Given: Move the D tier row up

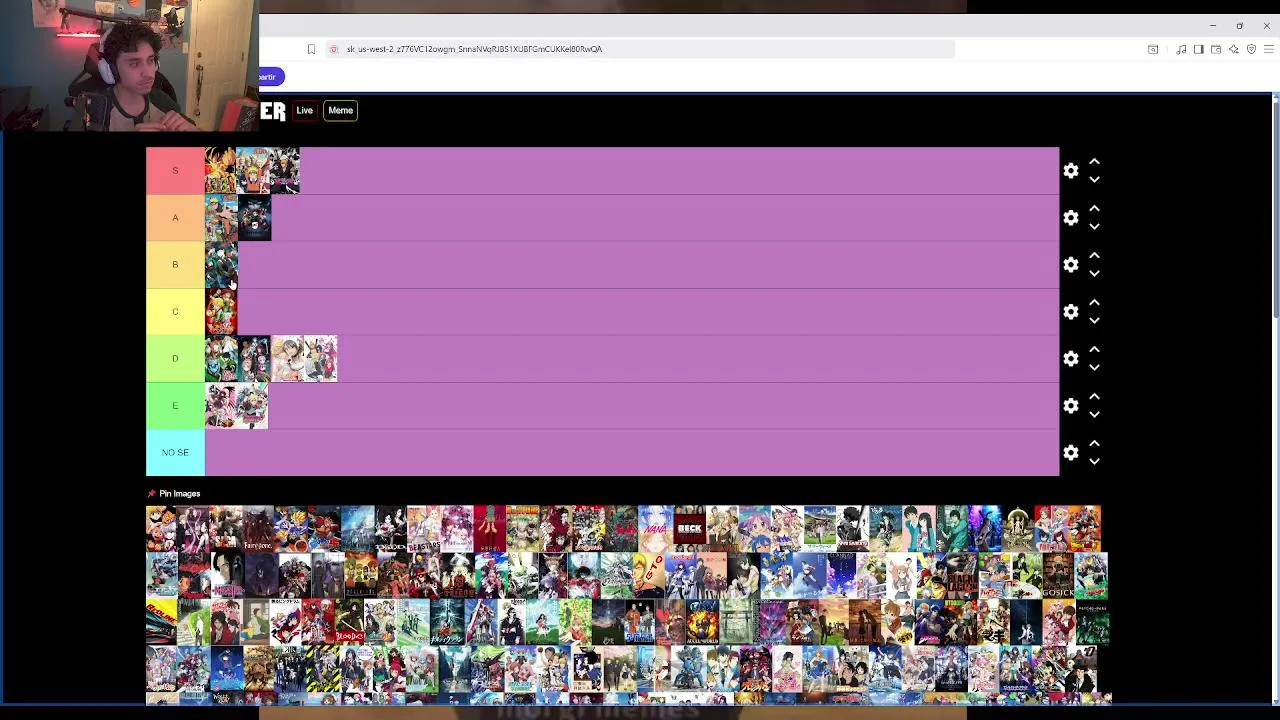Looking at the screenshot, I should click(1094, 349).
